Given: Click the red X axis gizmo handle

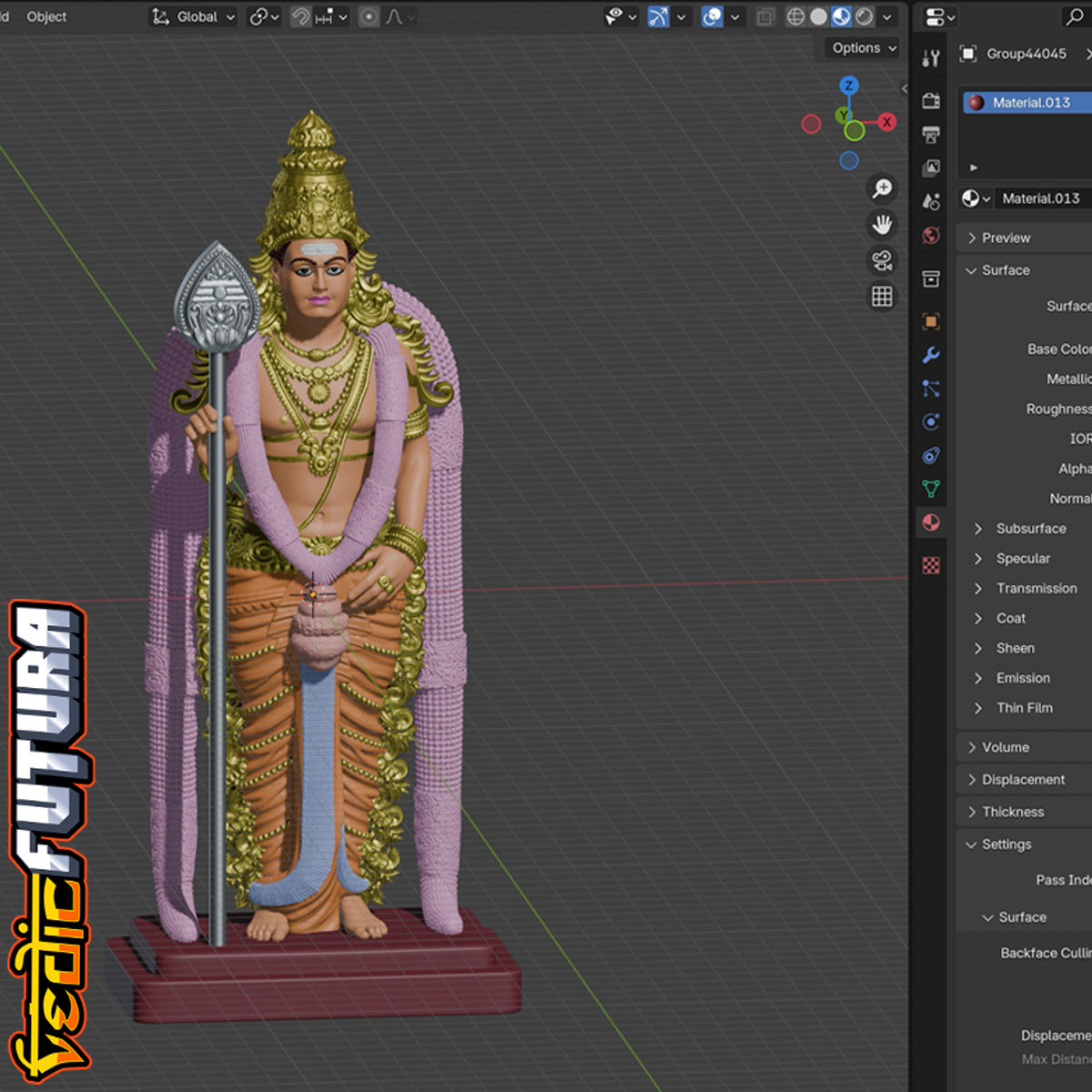Looking at the screenshot, I should pos(886,122).
